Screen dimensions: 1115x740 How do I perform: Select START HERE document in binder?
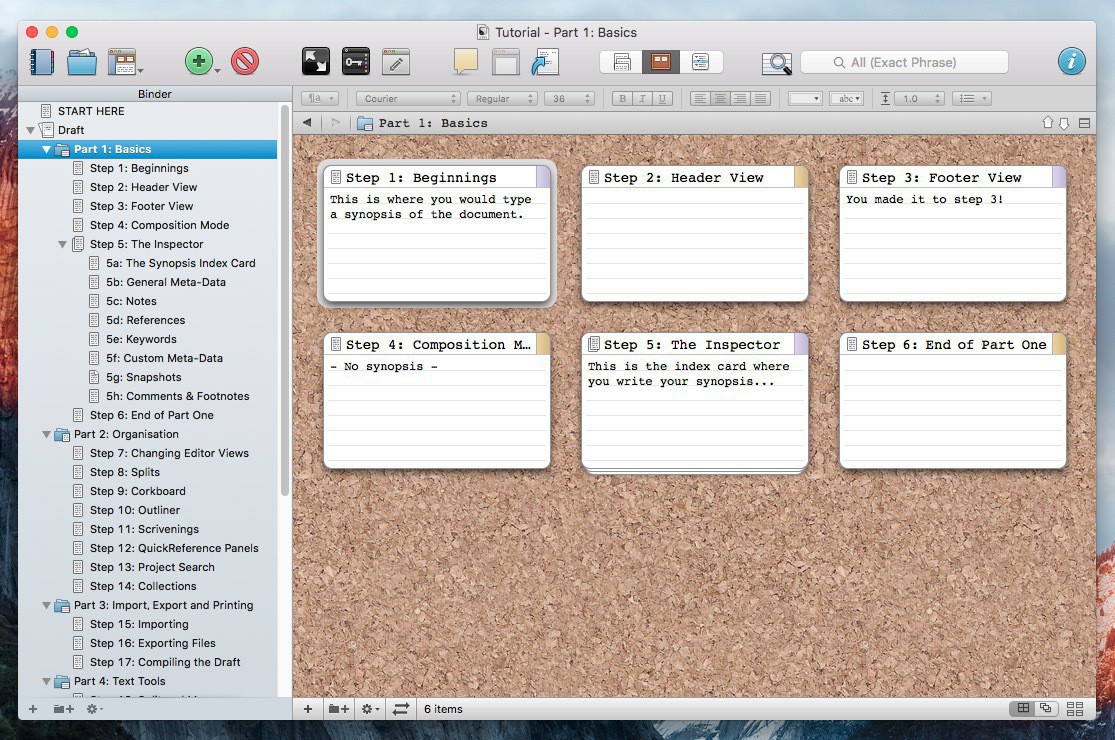90,111
